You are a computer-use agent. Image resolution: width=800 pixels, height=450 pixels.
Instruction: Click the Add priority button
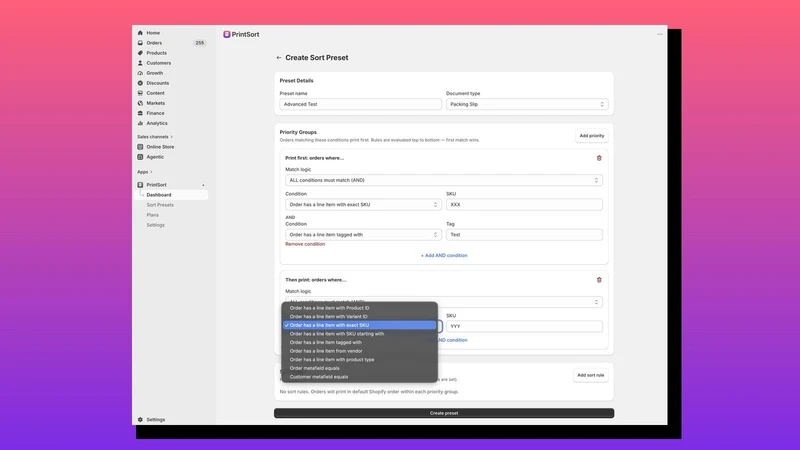(592, 136)
